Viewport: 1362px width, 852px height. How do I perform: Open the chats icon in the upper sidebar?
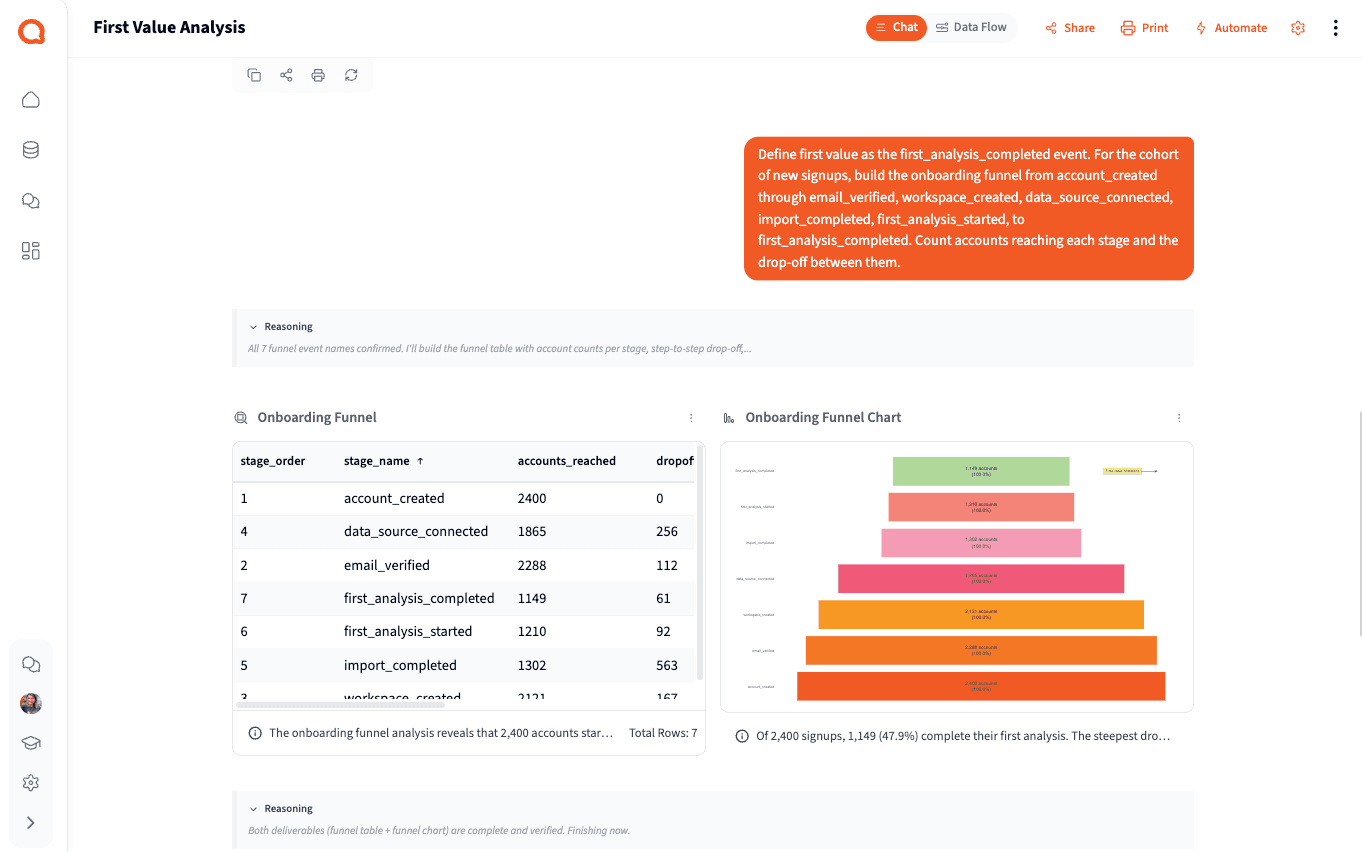31,201
